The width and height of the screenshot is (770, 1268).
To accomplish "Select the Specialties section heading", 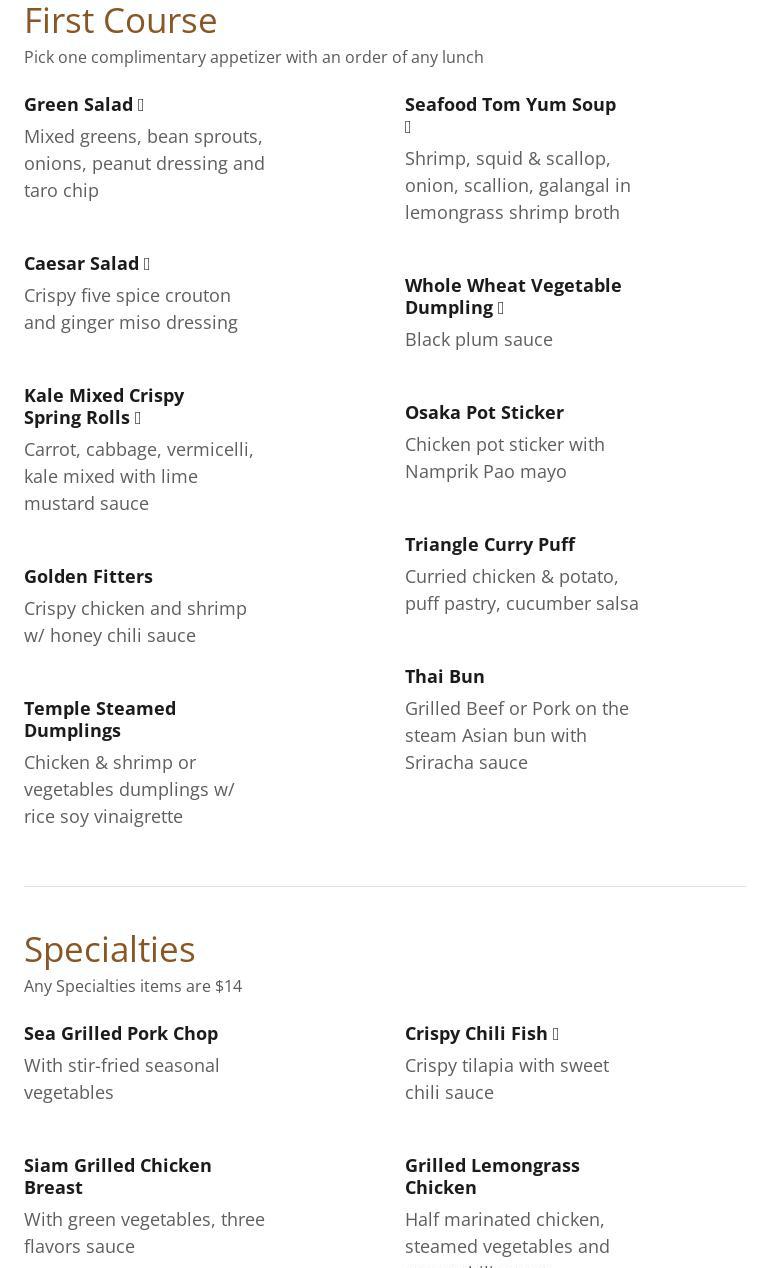I will pos(109,949).
